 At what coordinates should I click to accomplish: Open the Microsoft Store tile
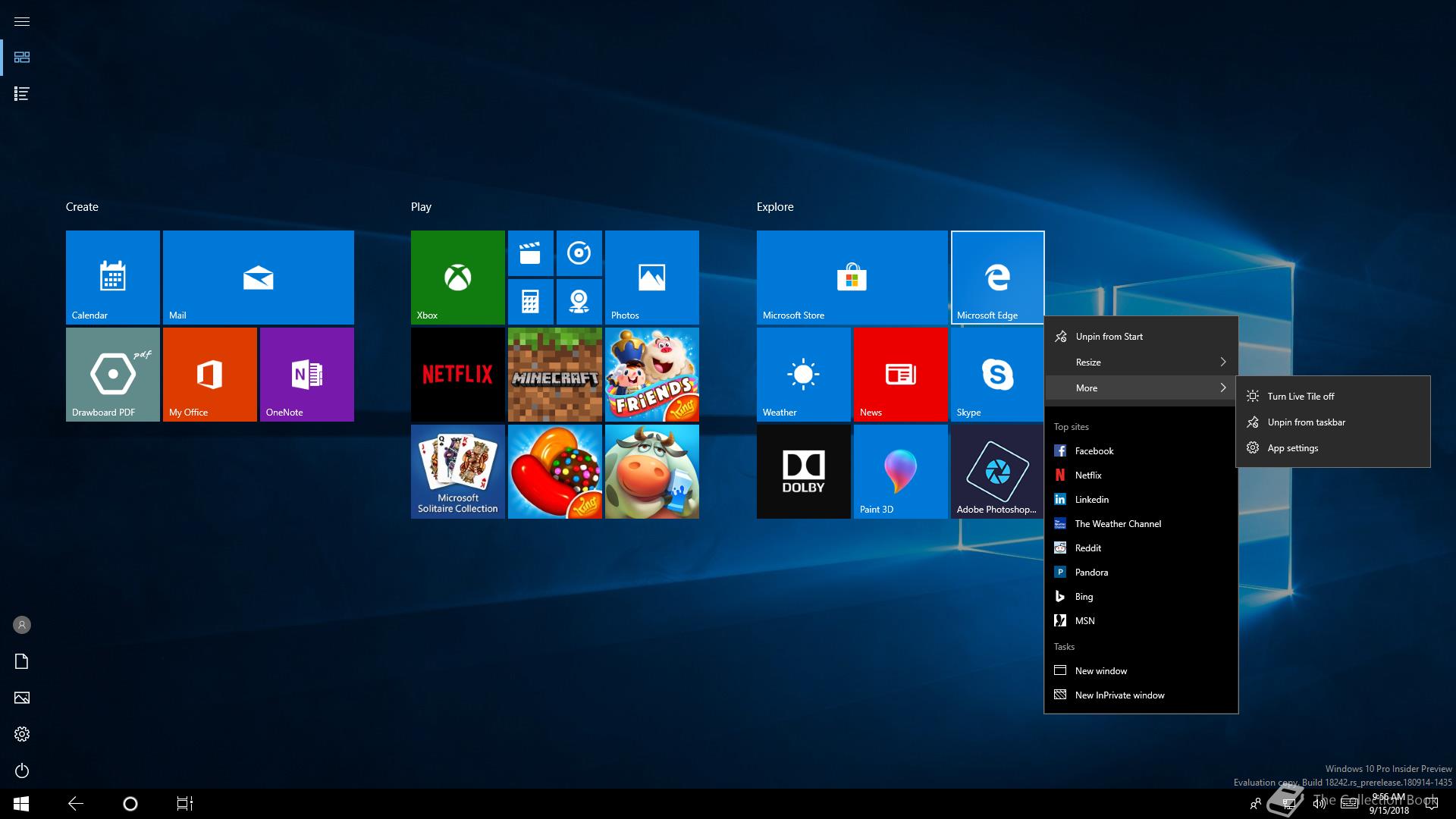[852, 278]
